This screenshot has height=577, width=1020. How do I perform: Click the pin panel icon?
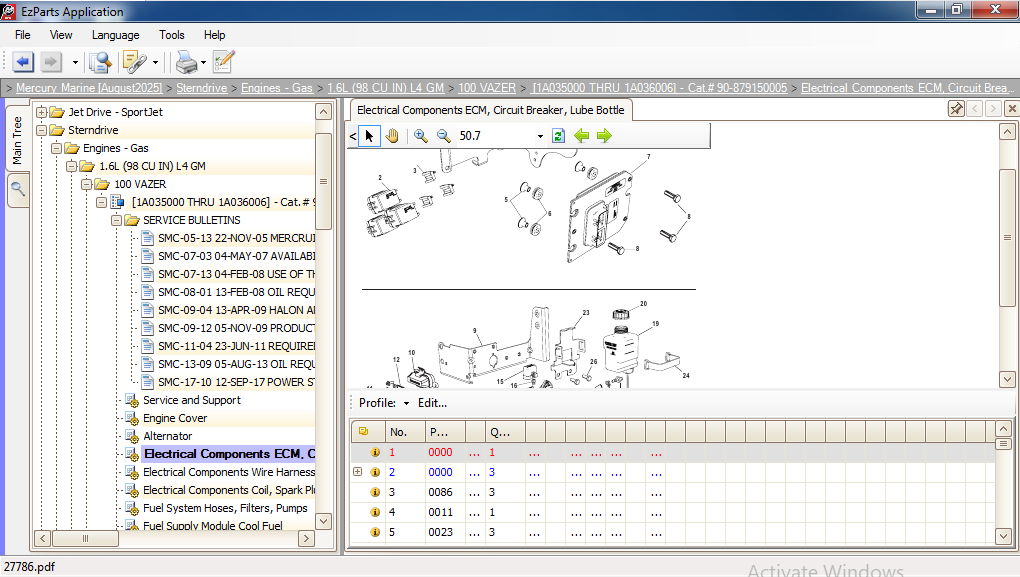point(956,109)
